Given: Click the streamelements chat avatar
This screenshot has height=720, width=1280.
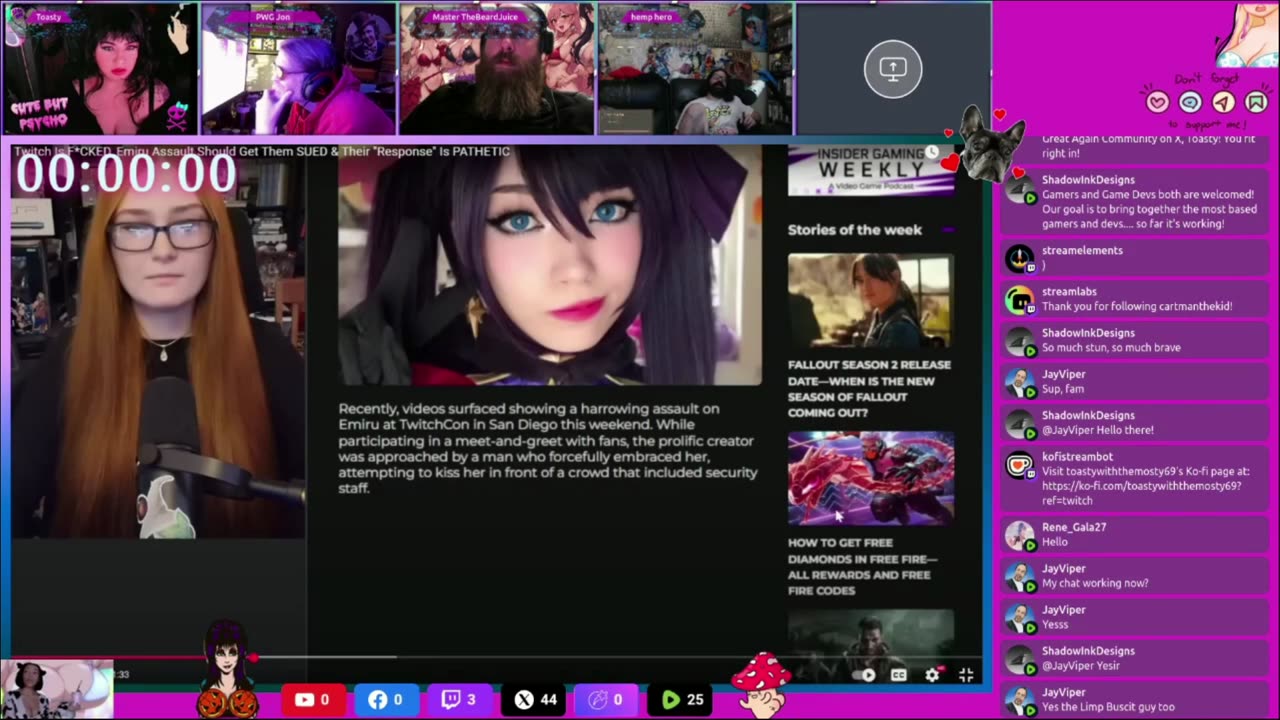Looking at the screenshot, I should click(x=1019, y=258).
